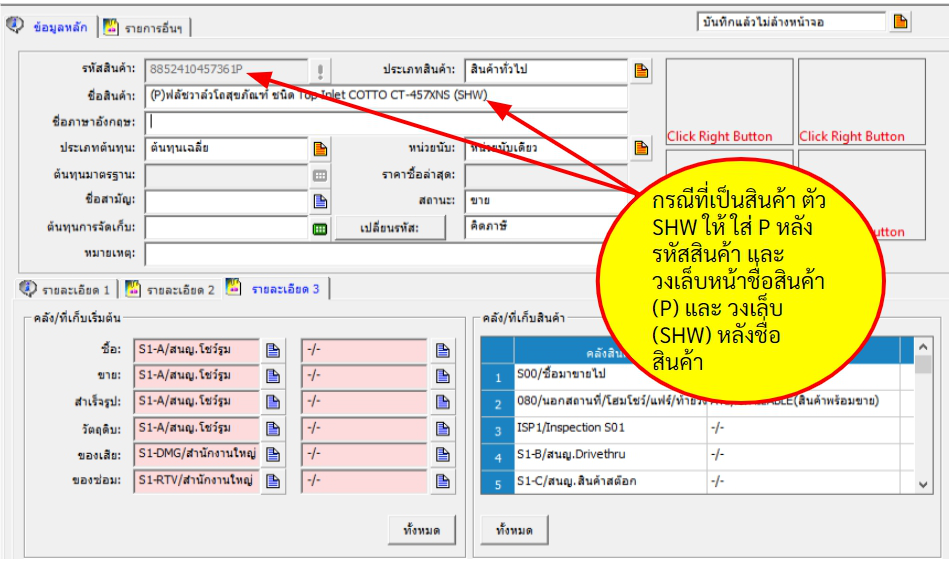Open warehouse lookup icon in ของเสีย row
949x562 pixels.
tap(273, 455)
